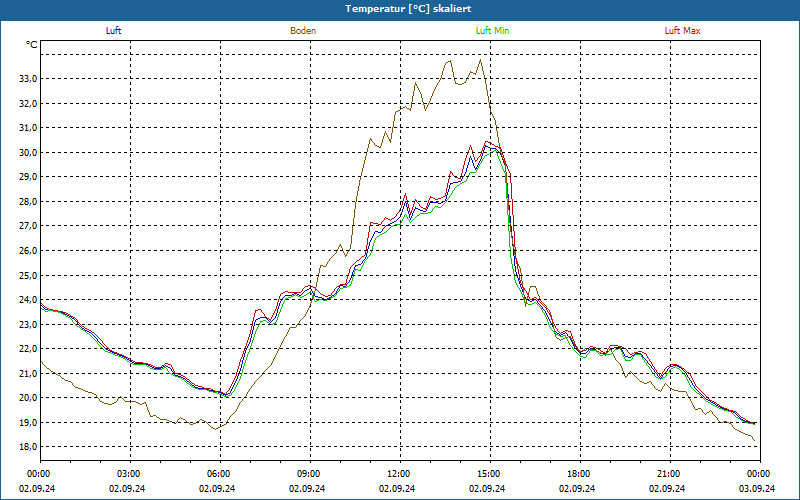
Task: Click the 'Temperatur [°C] skaliert' chart title
Action: [408, 9]
